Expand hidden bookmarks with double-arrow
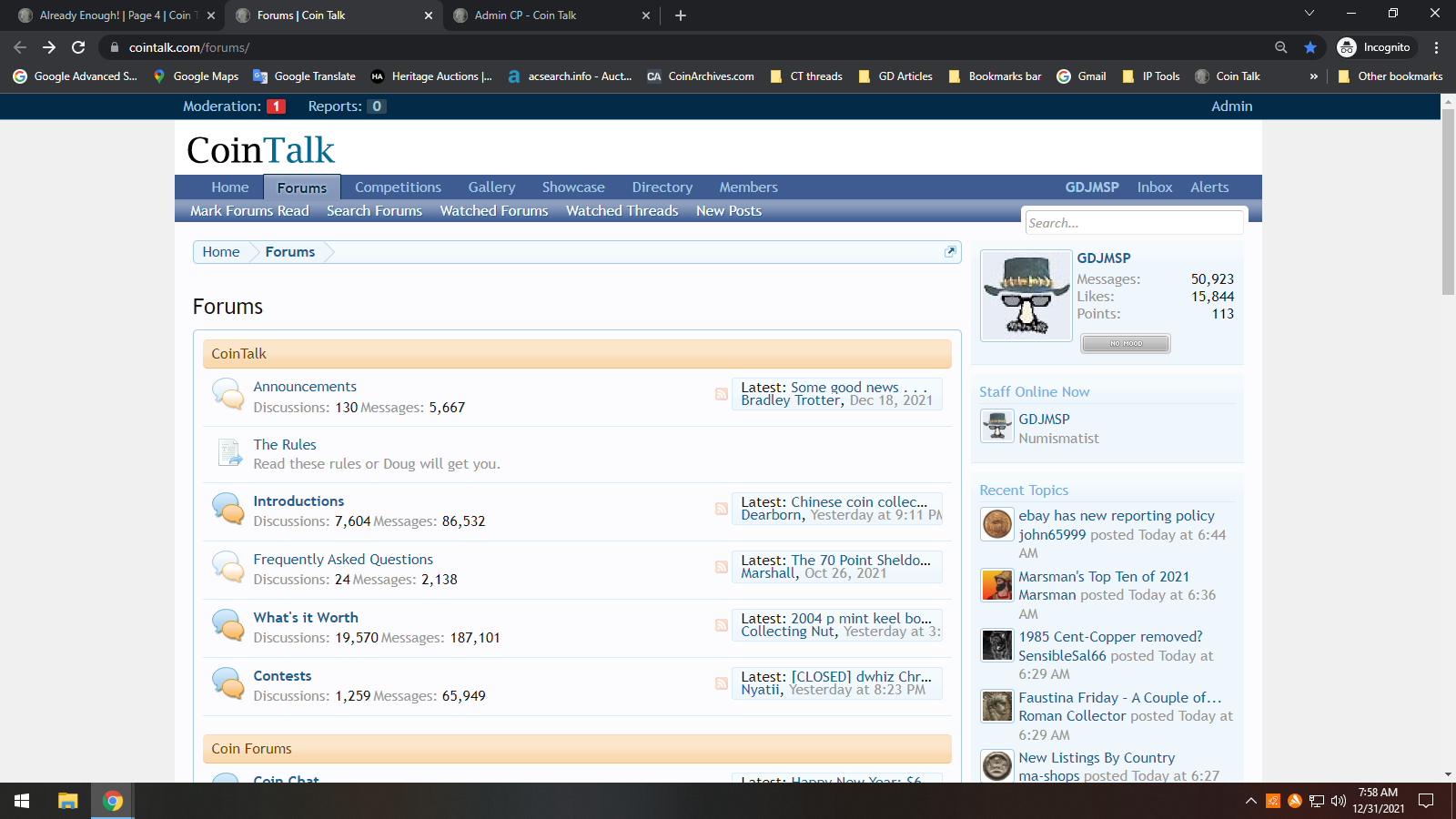 point(1314,76)
